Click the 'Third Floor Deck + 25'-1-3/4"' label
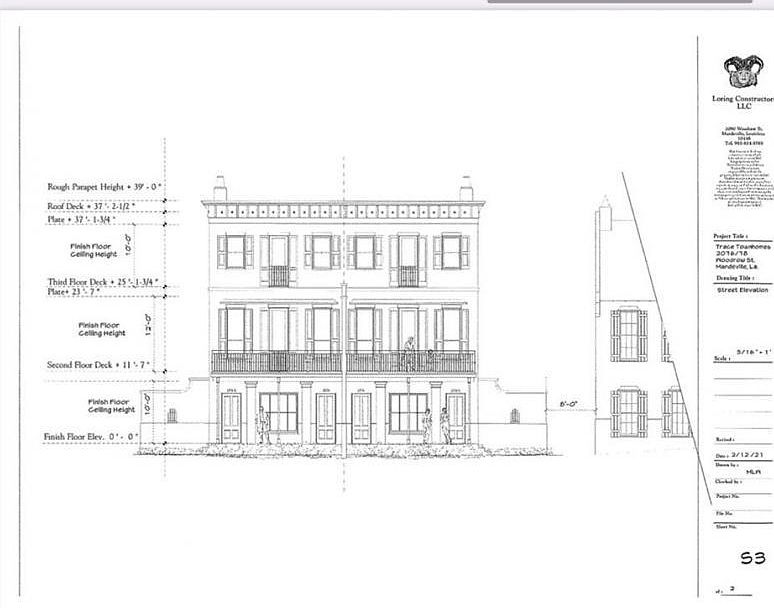 [x=103, y=282]
